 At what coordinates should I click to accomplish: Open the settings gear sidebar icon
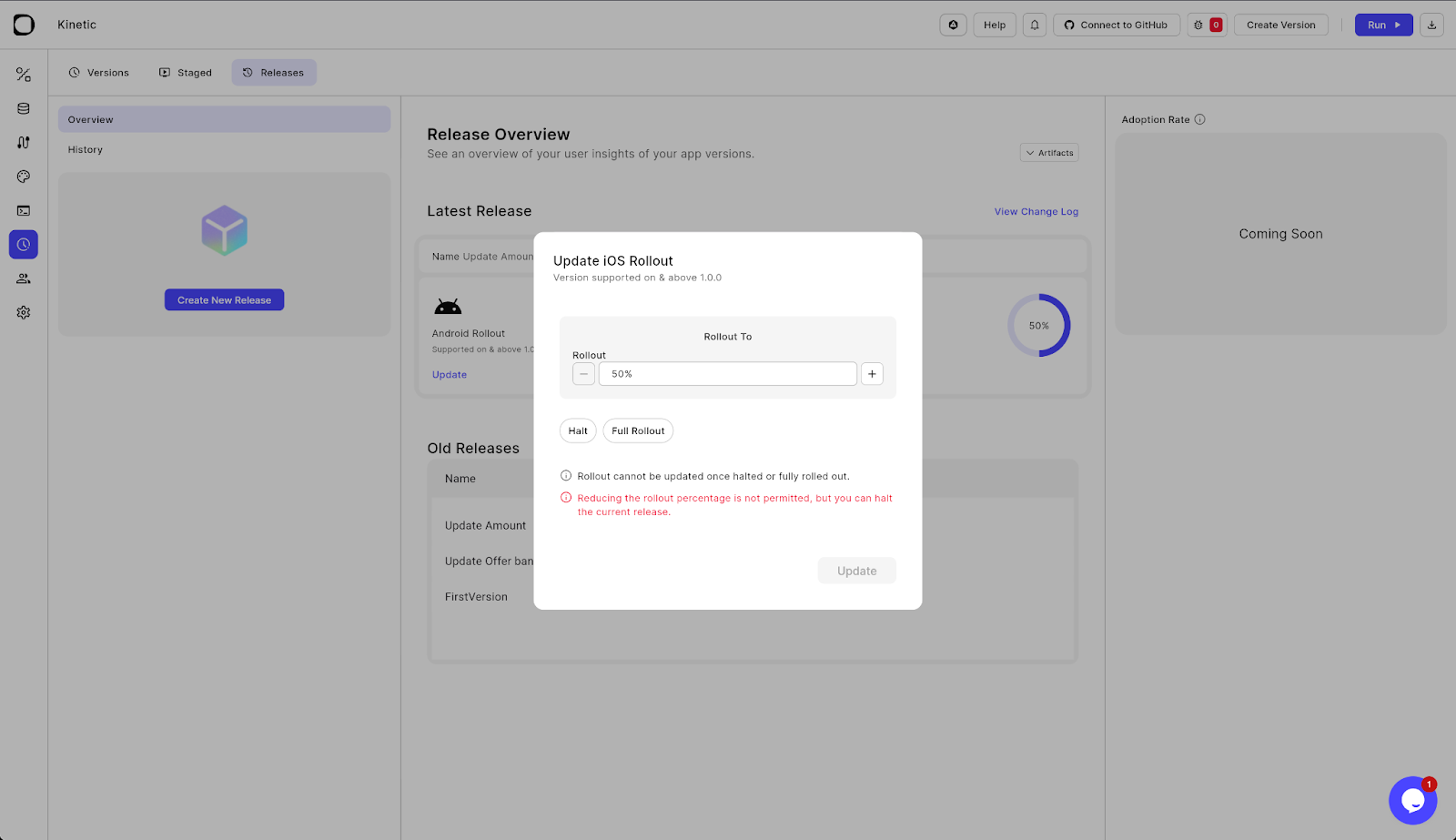24,312
